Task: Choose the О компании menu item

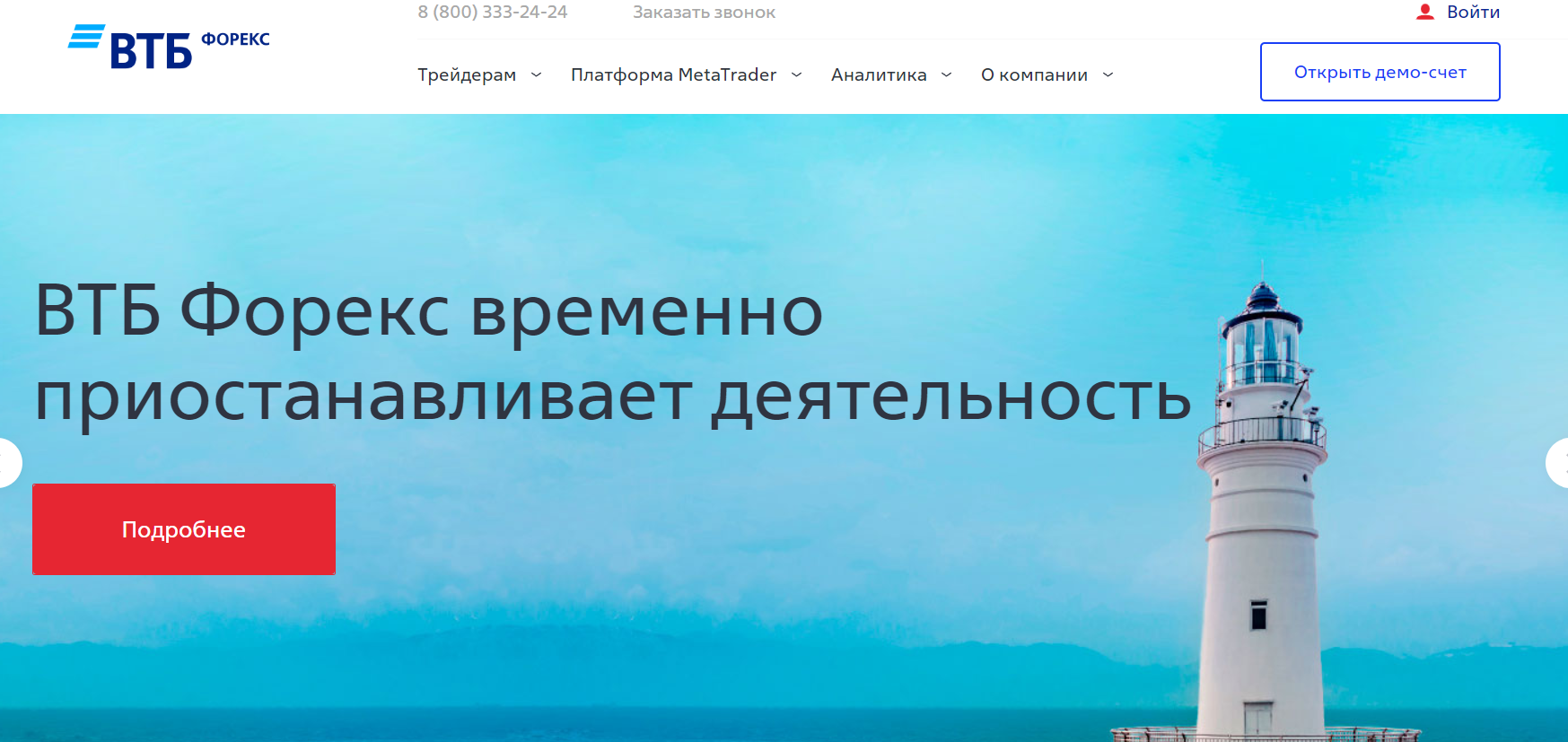Action: (1034, 75)
